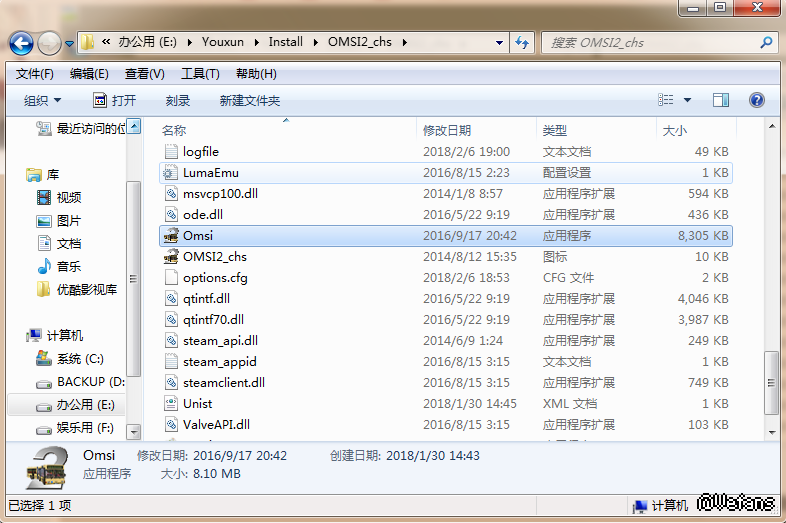Open the recent pages dropdown arrow
This screenshot has height=523, width=786.
coord(70,44)
